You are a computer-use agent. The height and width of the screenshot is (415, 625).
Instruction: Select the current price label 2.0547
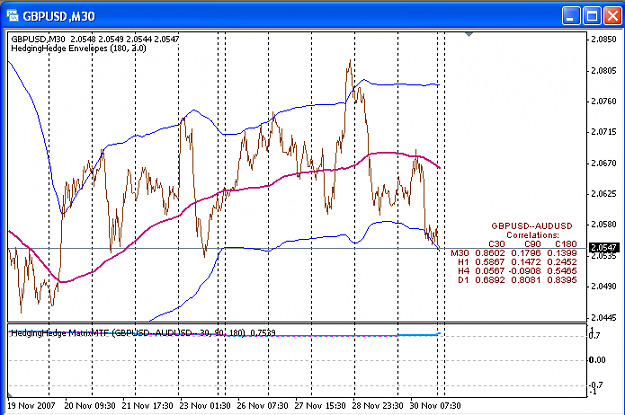click(x=603, y=248)
